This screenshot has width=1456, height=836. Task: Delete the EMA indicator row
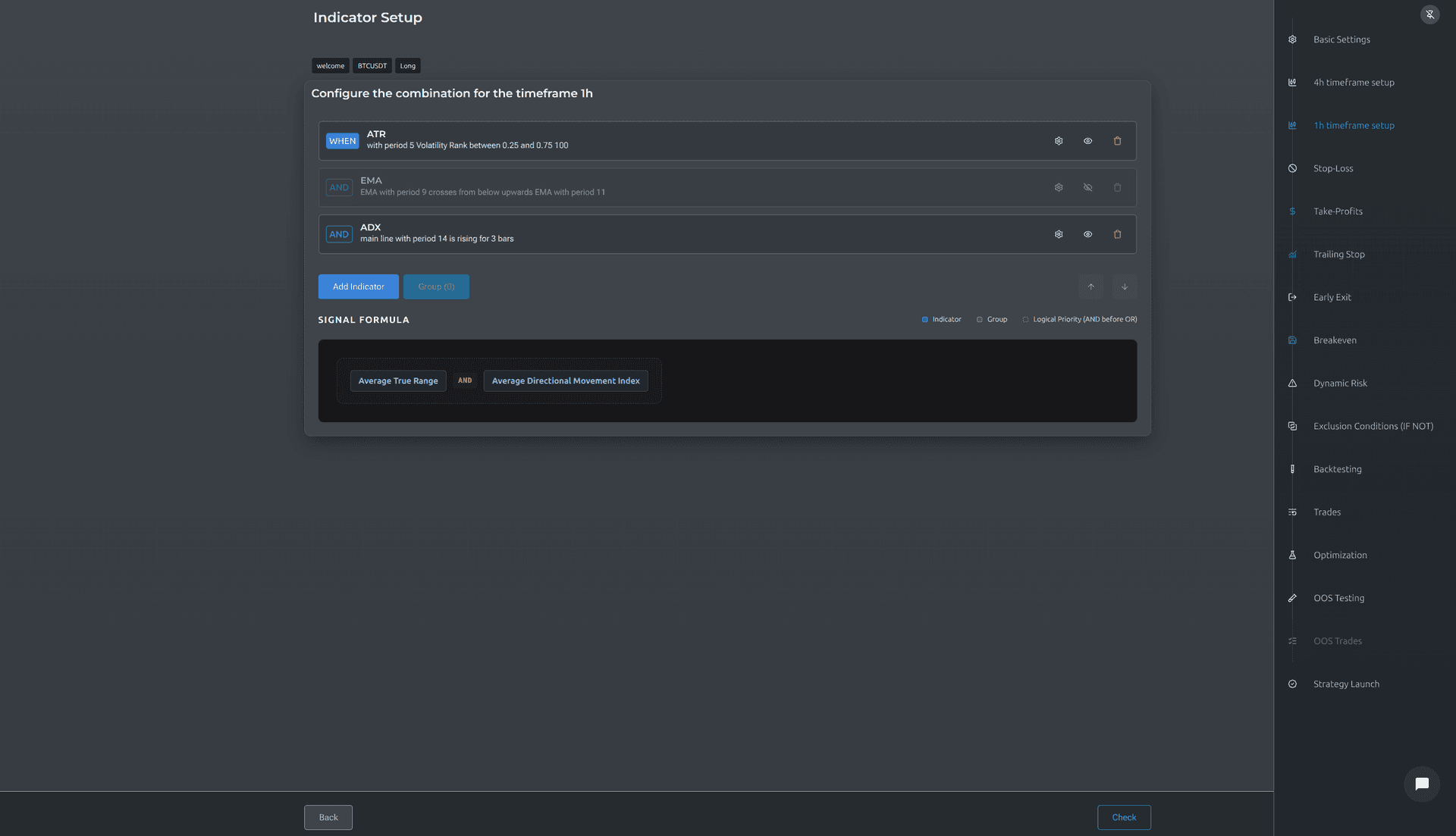tap(1117, 187)
